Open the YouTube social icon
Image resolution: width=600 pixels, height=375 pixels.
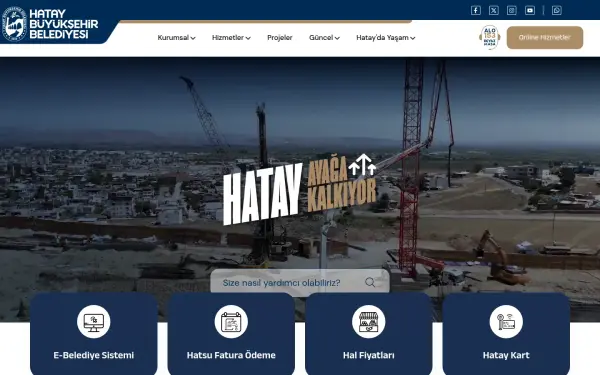tap(530, 10)
